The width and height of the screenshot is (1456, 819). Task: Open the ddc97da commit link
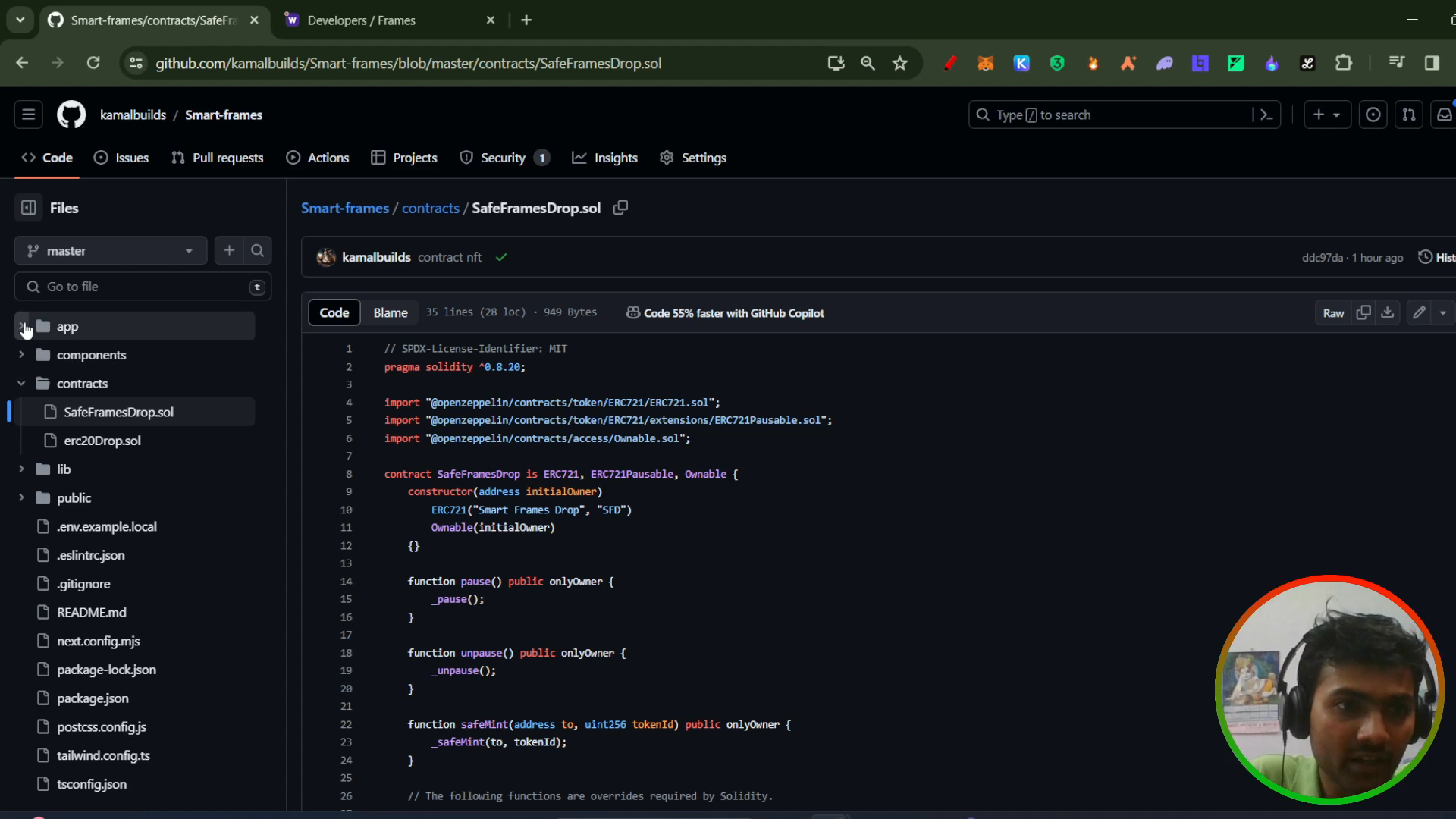(x=1323, y=258)
